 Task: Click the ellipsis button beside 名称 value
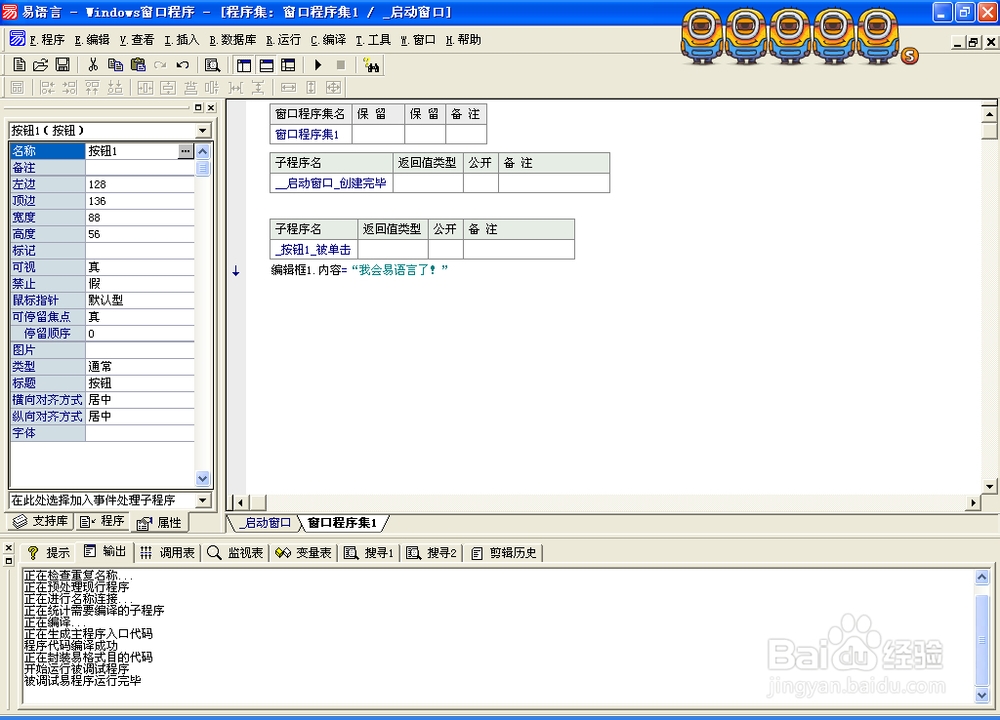185,151
